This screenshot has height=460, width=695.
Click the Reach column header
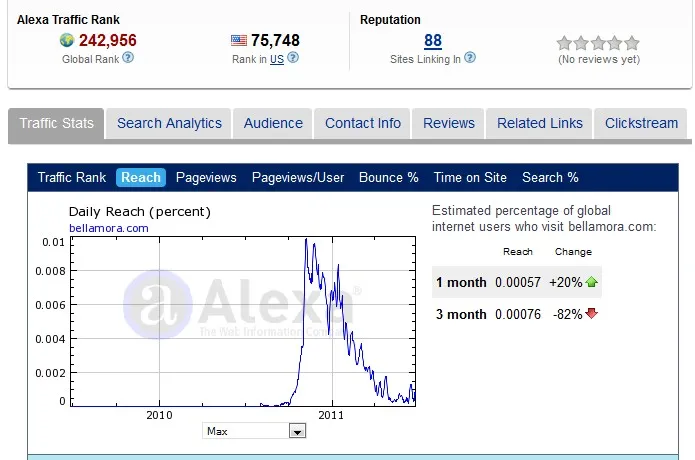518,252
